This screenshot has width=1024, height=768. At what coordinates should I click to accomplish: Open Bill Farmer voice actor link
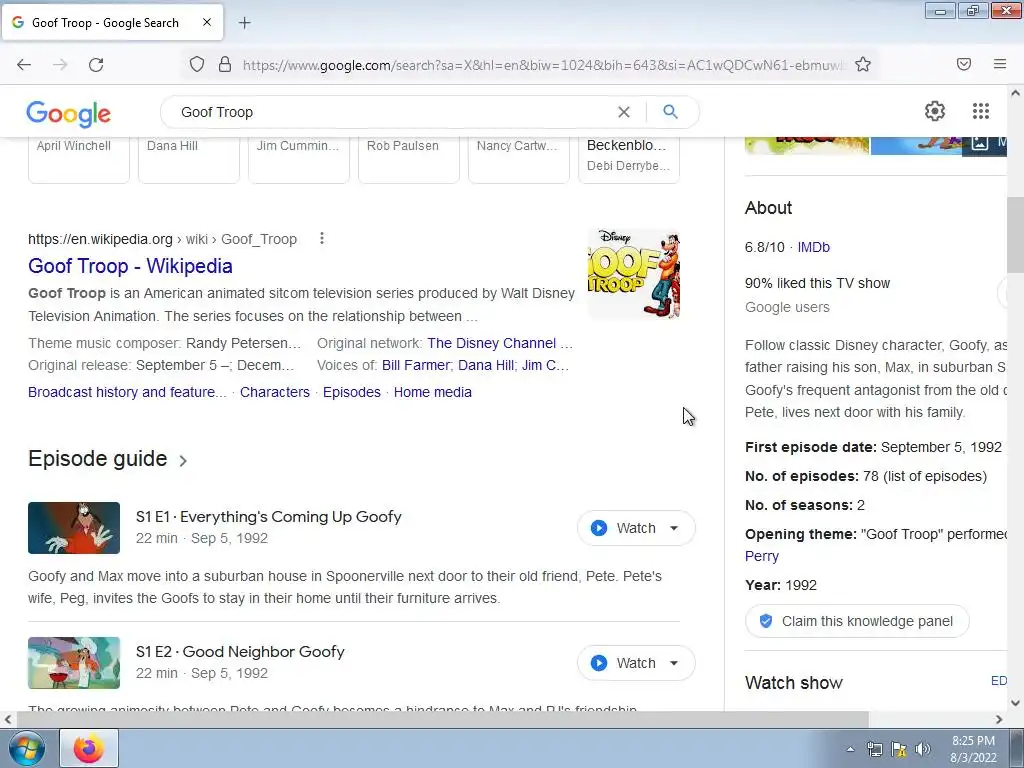[x=415, y=365]
